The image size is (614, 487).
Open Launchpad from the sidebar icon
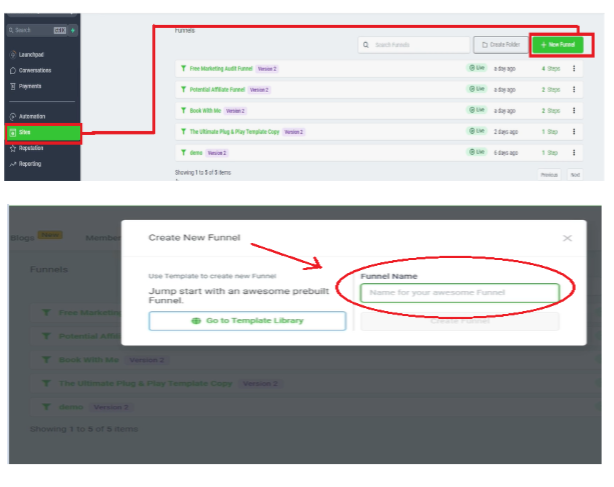(11, 54)
